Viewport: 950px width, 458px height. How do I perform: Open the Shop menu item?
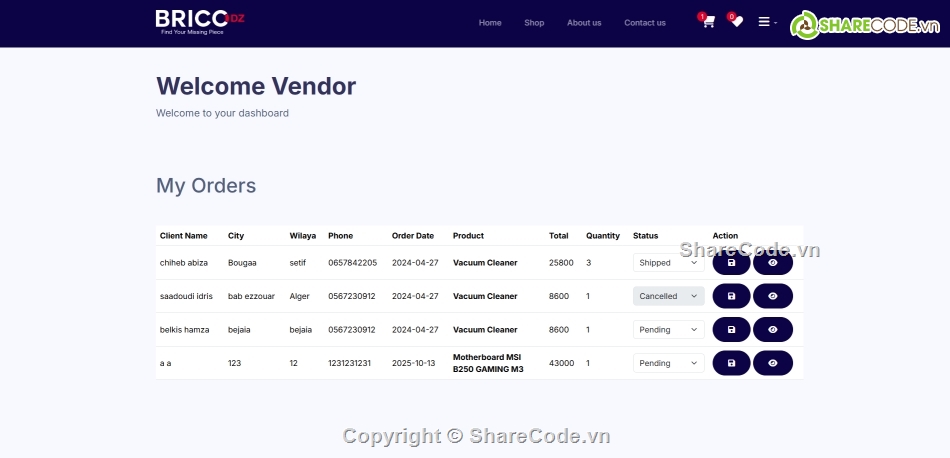pyautogui.click(x=534, y=23)
